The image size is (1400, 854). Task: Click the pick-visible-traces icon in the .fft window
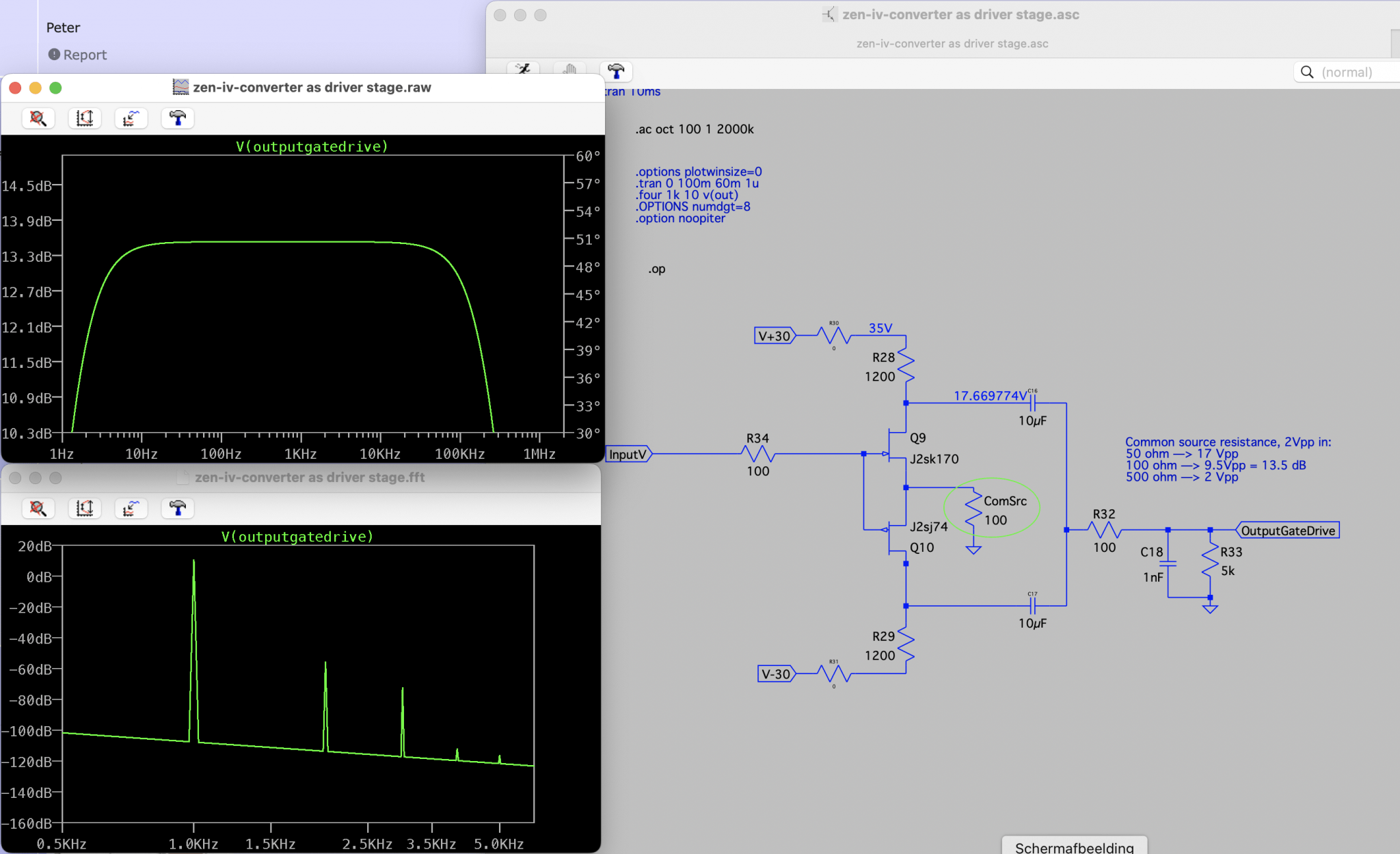pos(131,508)
